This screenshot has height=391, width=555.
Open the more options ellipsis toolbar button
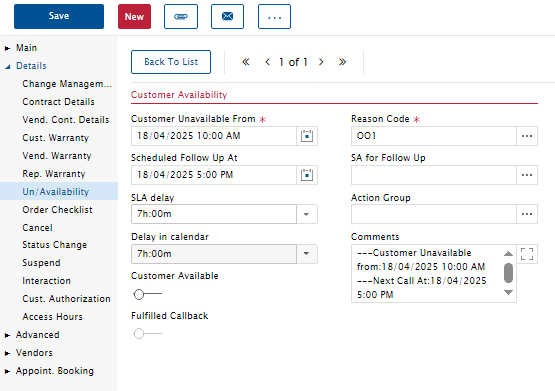pos(274,16)
